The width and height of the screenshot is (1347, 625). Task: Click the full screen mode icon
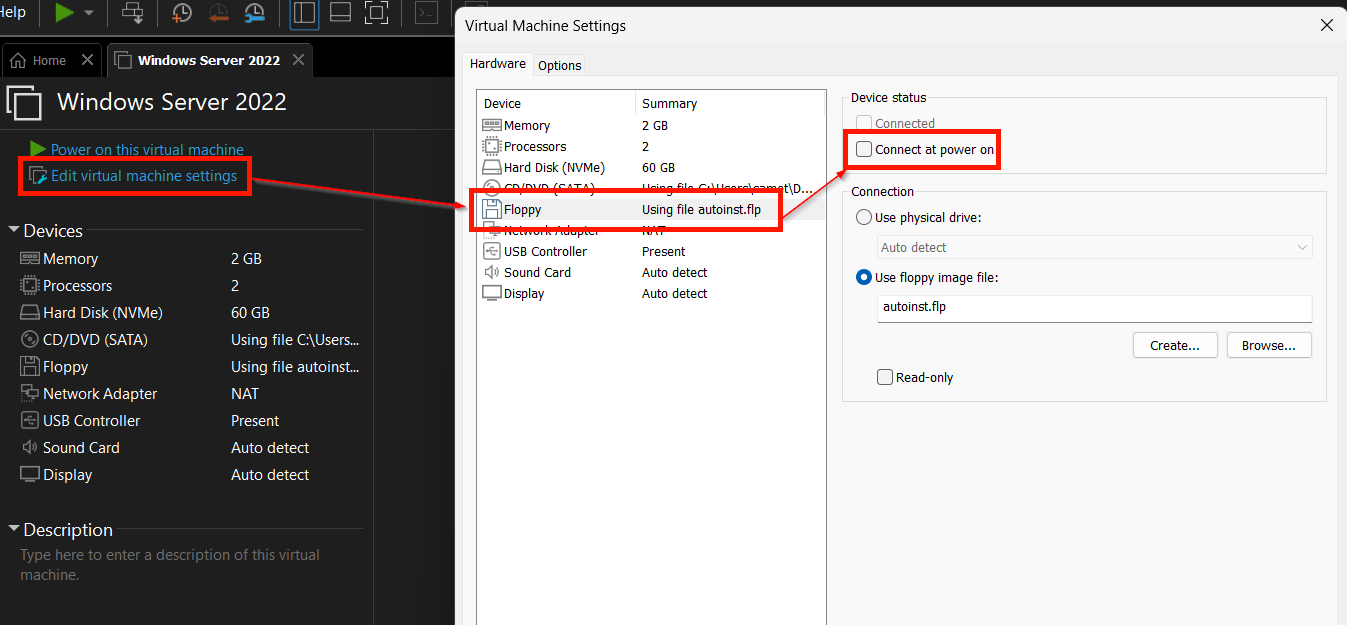[376, 12]
